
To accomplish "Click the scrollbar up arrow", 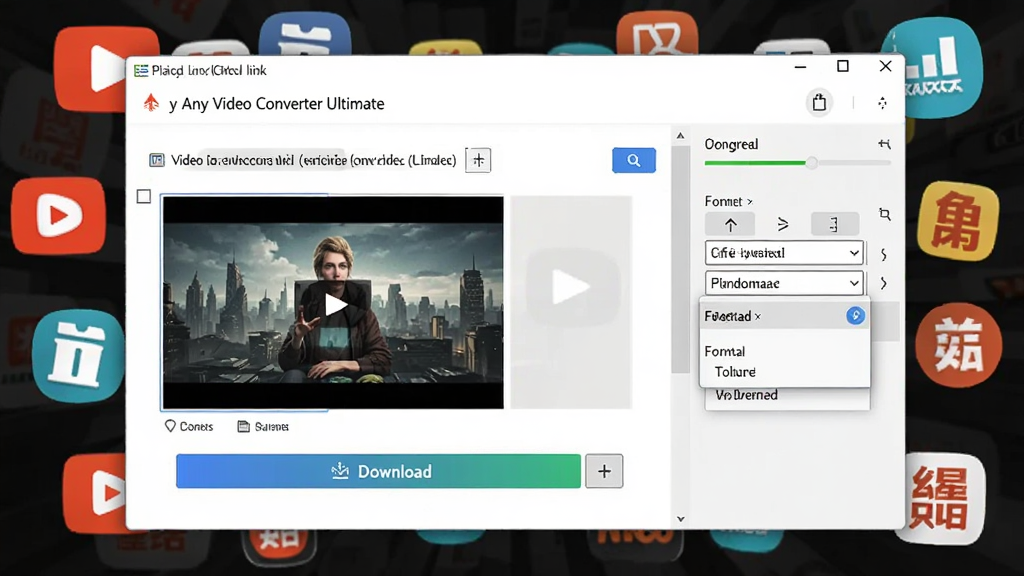I will [680, 136].
